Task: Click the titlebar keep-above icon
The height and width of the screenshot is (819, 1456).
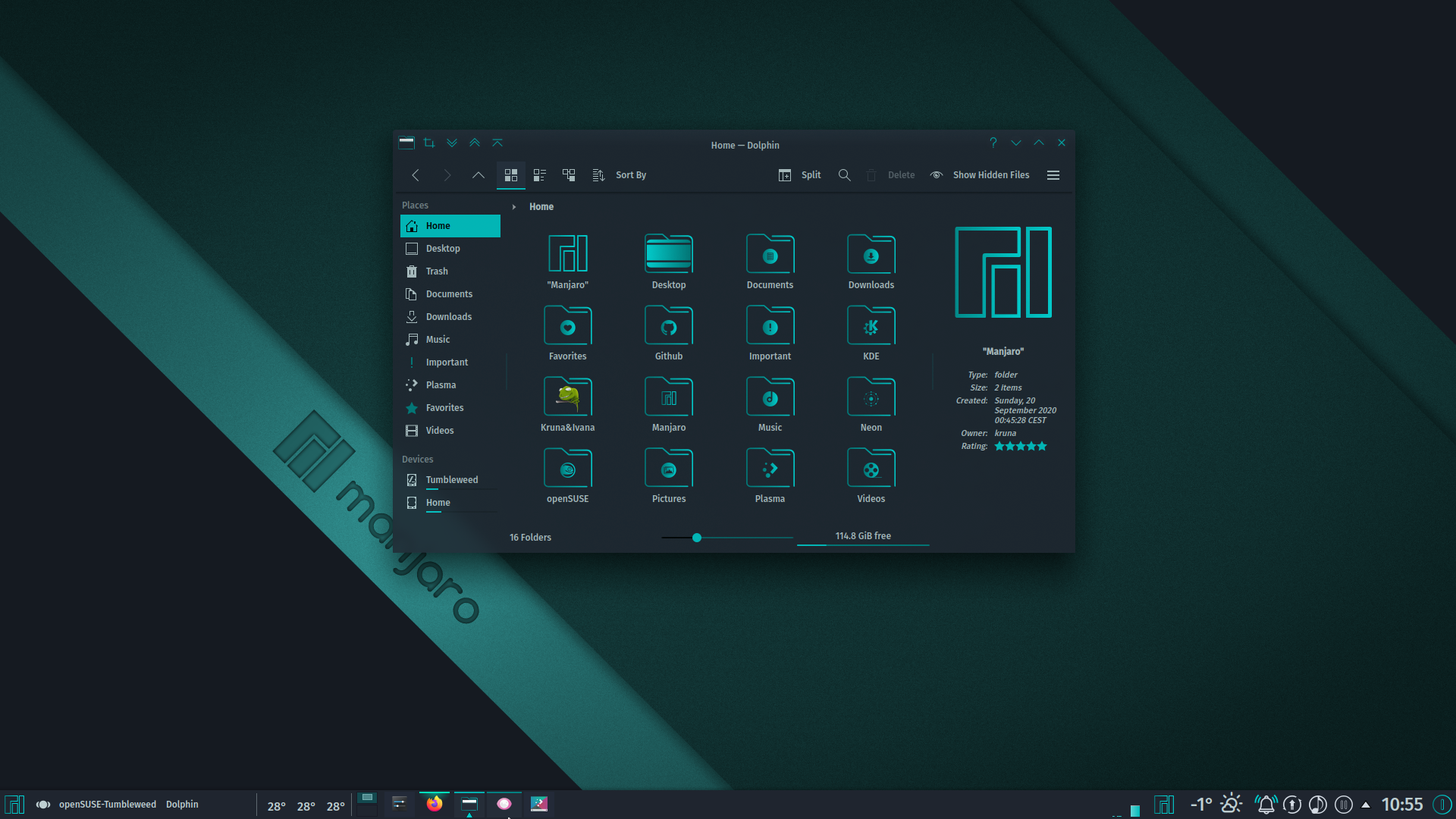Action: (497, 143)
